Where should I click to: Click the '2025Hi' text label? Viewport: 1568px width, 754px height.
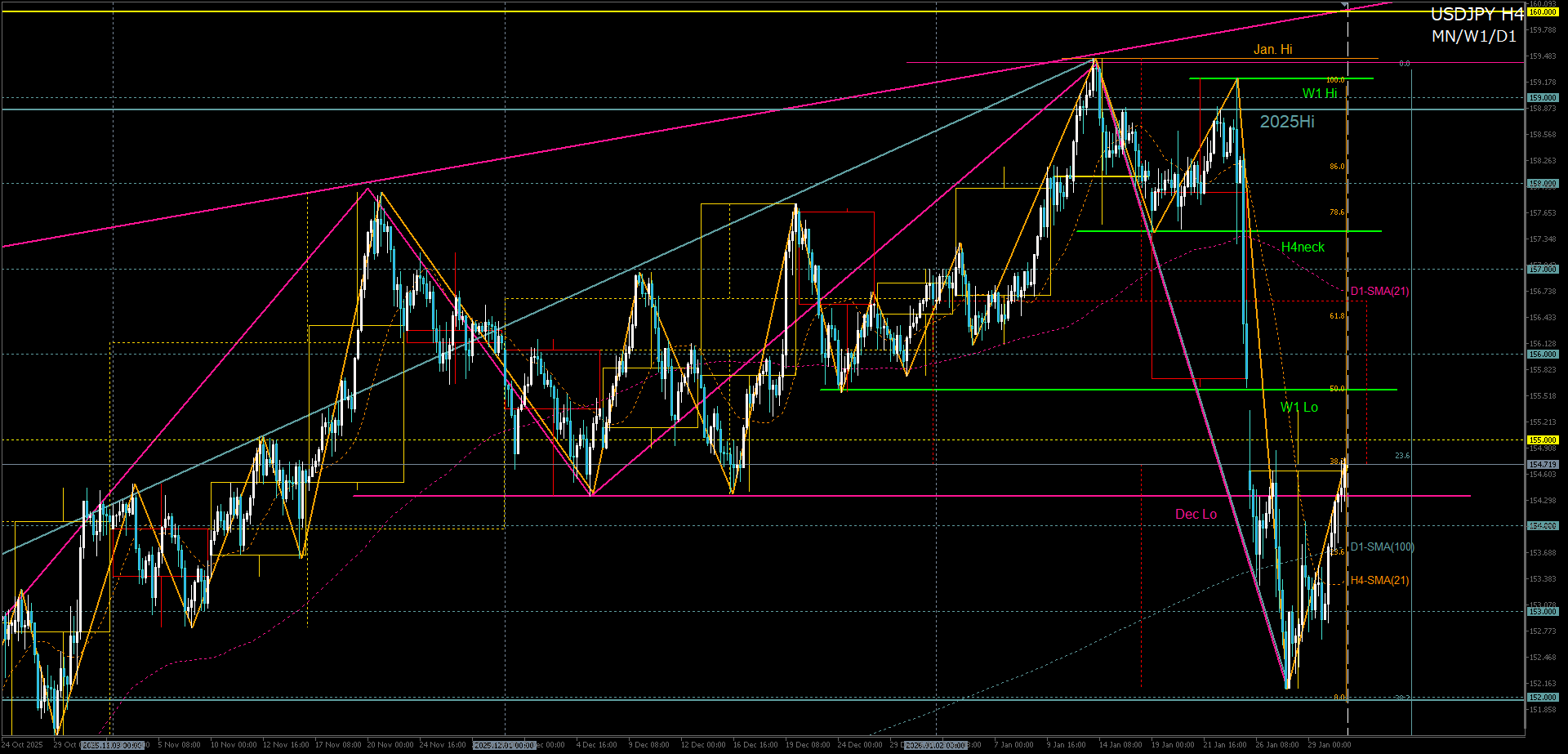1287,122
